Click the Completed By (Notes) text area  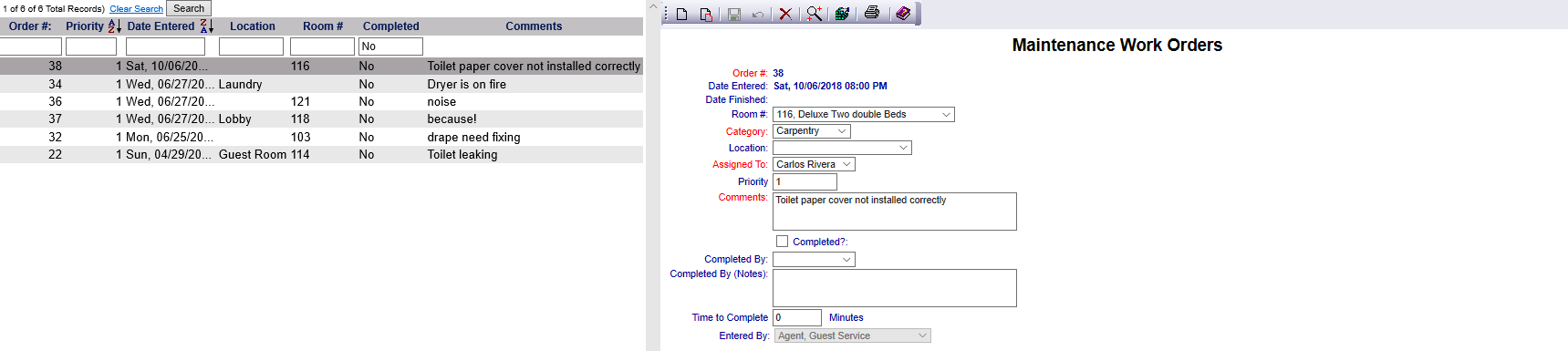coord(895,288)
